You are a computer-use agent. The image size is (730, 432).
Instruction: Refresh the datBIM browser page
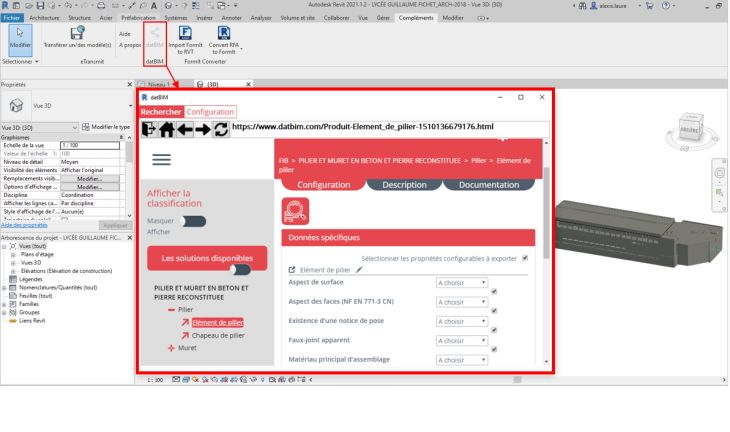(x=221, y=129)
